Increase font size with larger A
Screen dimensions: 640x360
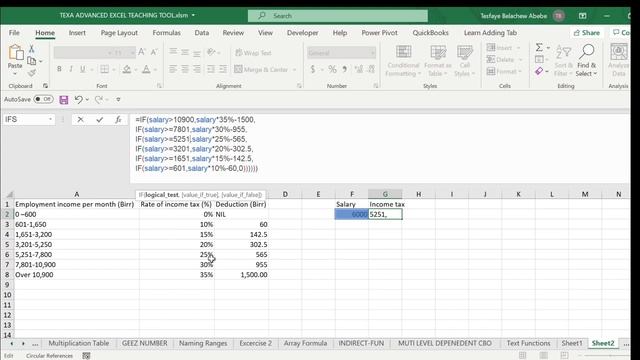tap(142, 52)
